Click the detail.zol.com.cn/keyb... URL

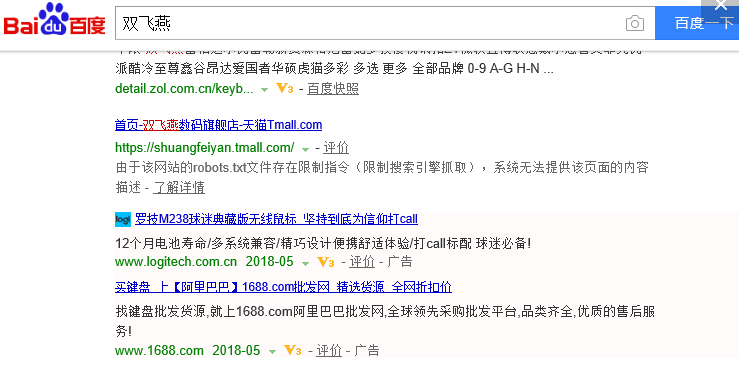point(184,89)
